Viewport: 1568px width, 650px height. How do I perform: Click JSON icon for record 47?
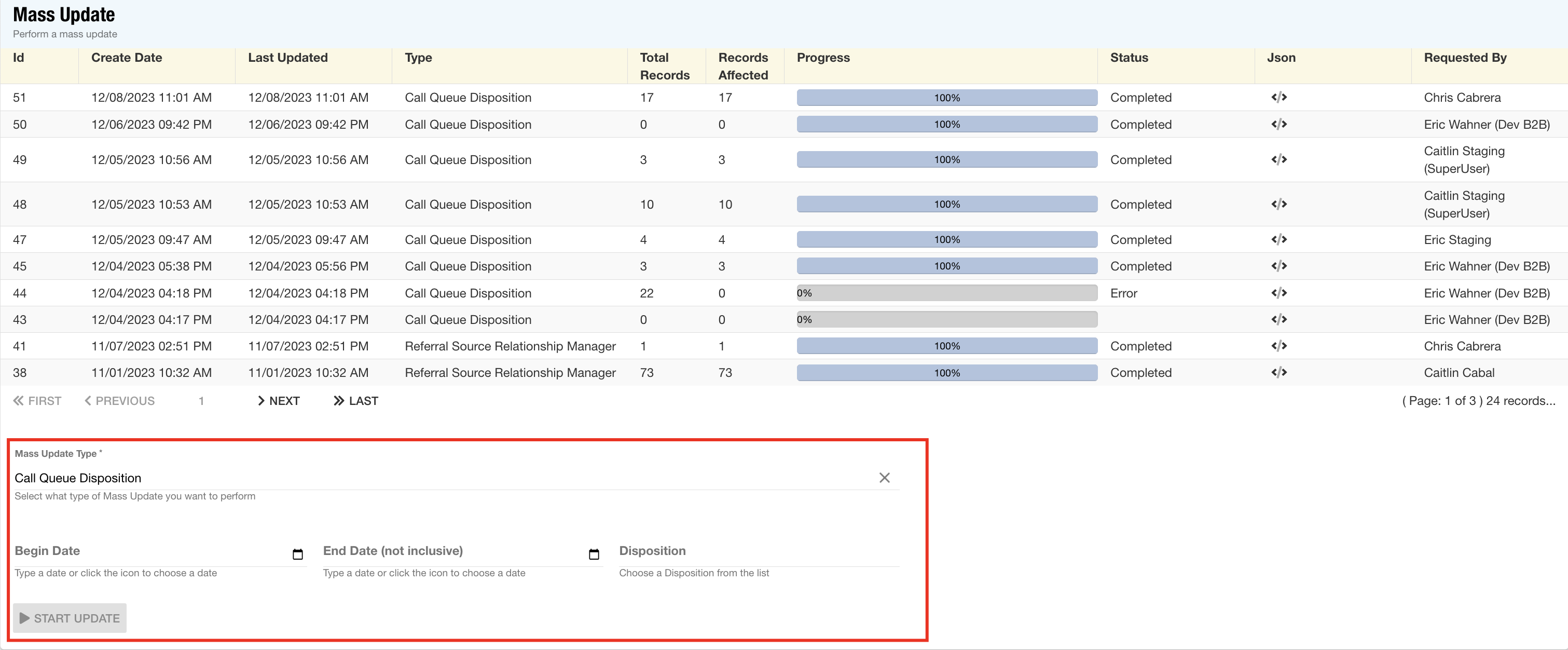[x=1279, y=239]
